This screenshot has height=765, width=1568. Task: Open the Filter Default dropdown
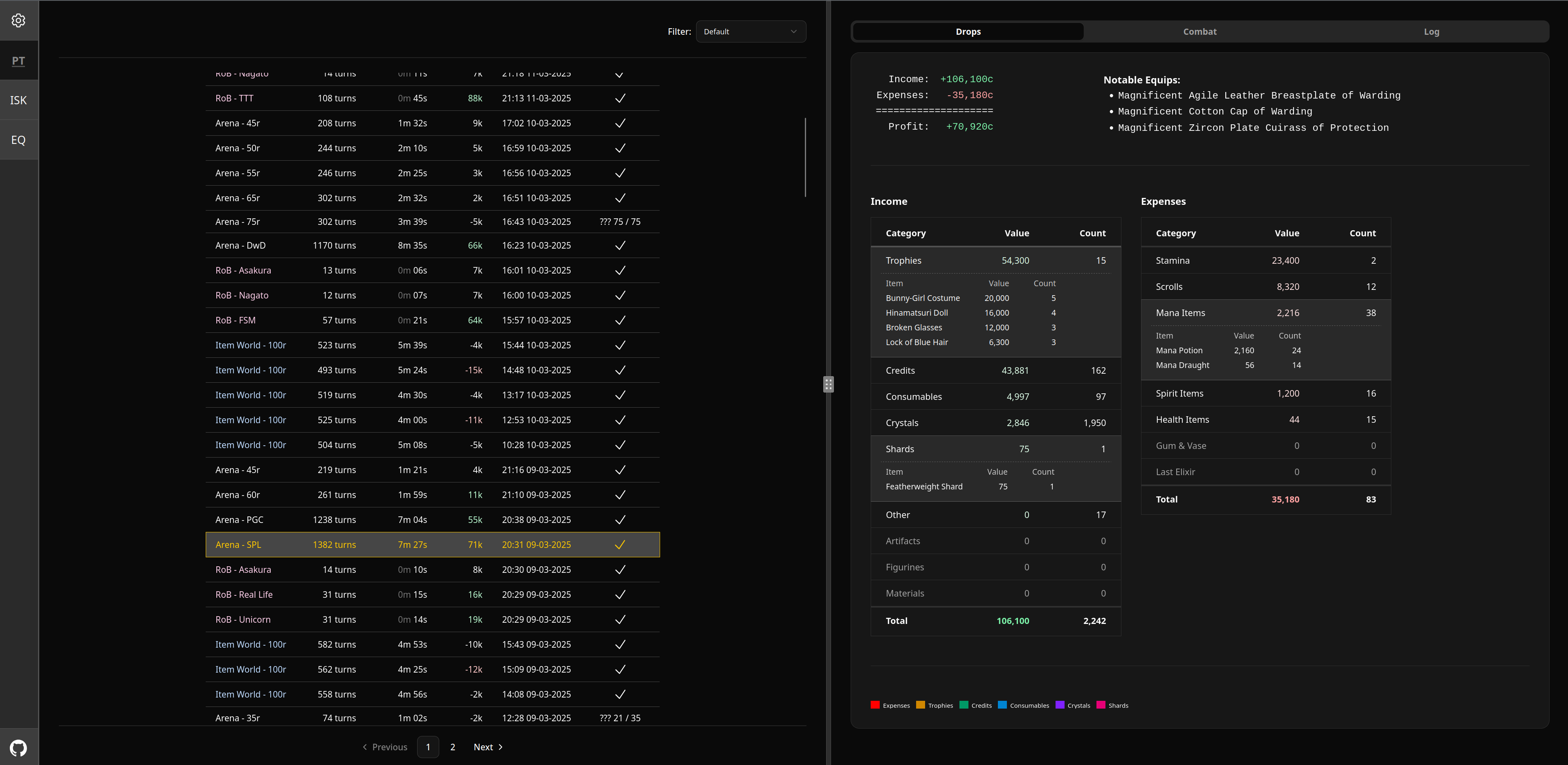pos(750,31)
